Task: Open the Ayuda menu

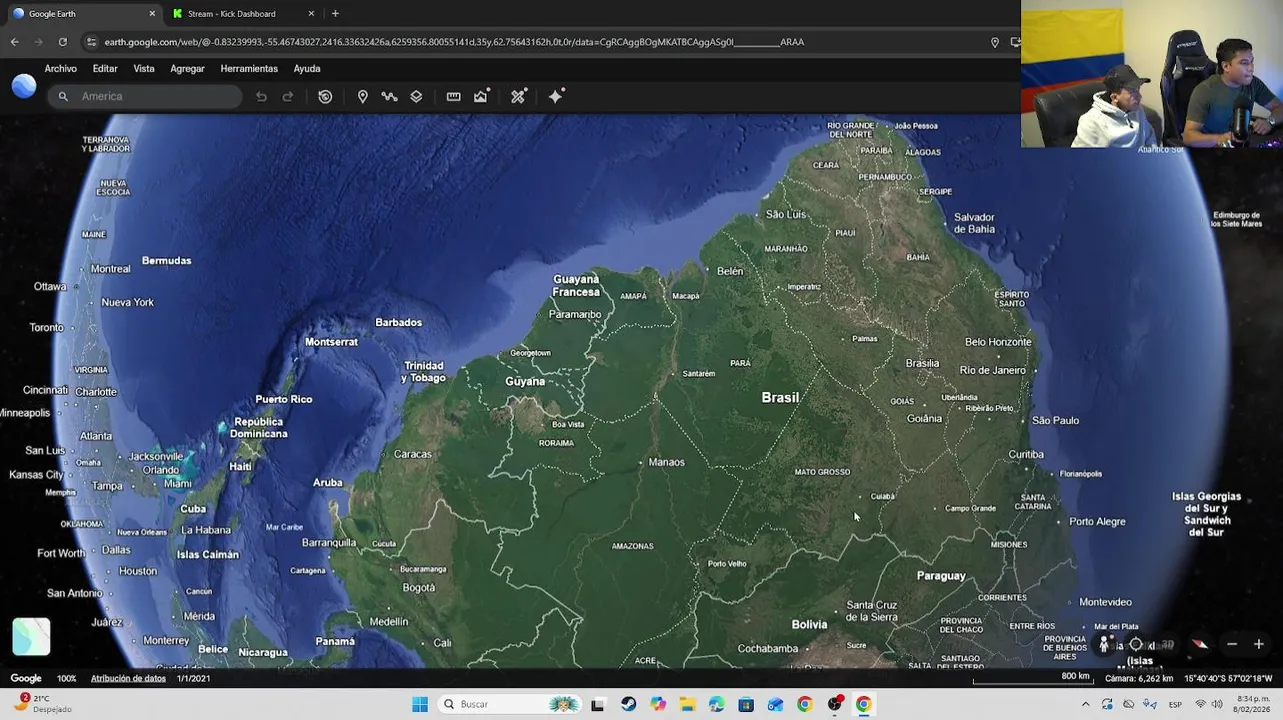Action: tap(307, 69)
